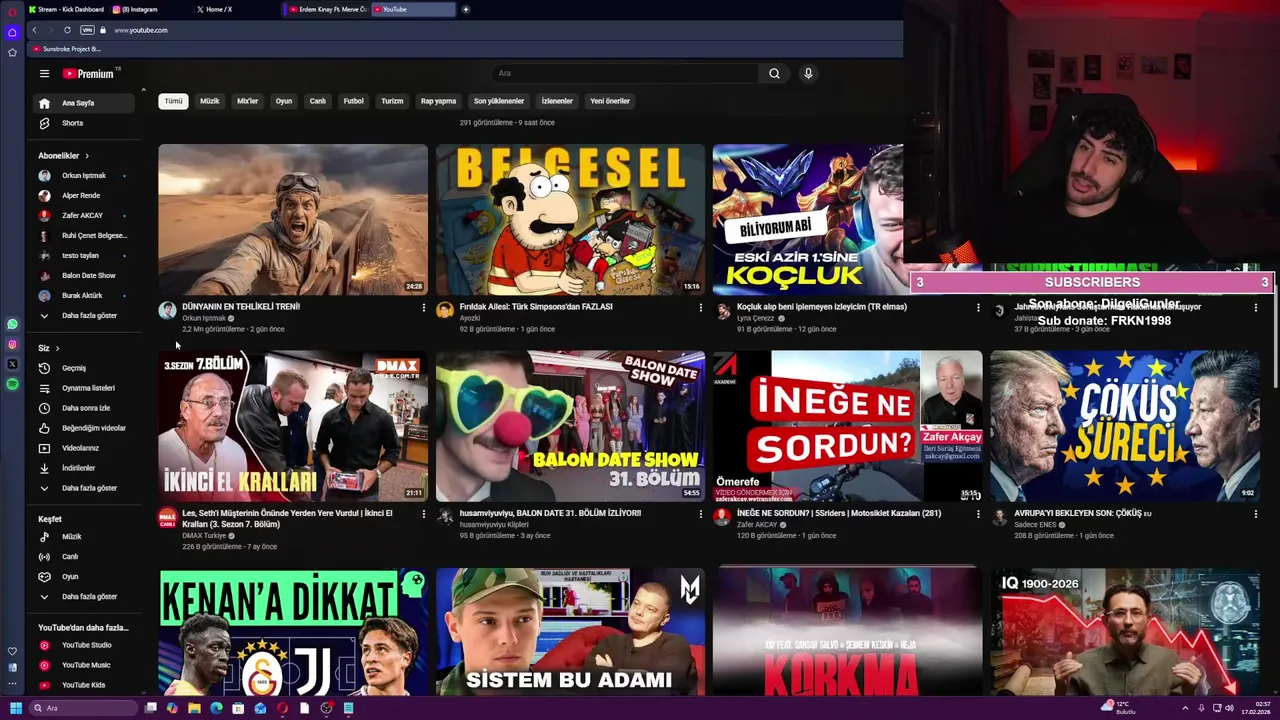This screenshot has height=720, width=1280.
Task: Open the YouTube hamburger guide menu
Action: pyautogui.click(x=44, y=73)
